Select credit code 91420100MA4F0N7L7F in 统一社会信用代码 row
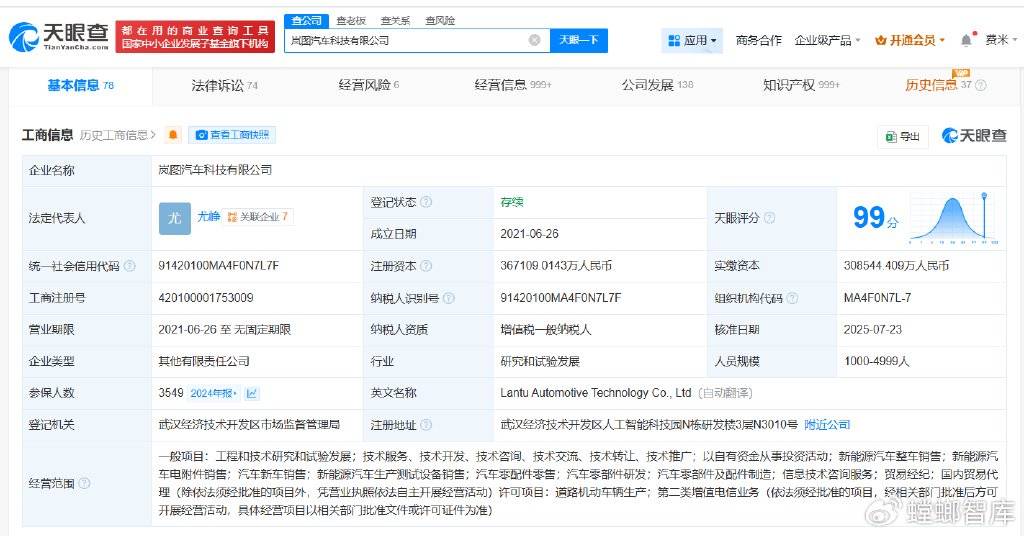Image resolution: width=1024 pixels, height=536 pixels. (218, 266)
